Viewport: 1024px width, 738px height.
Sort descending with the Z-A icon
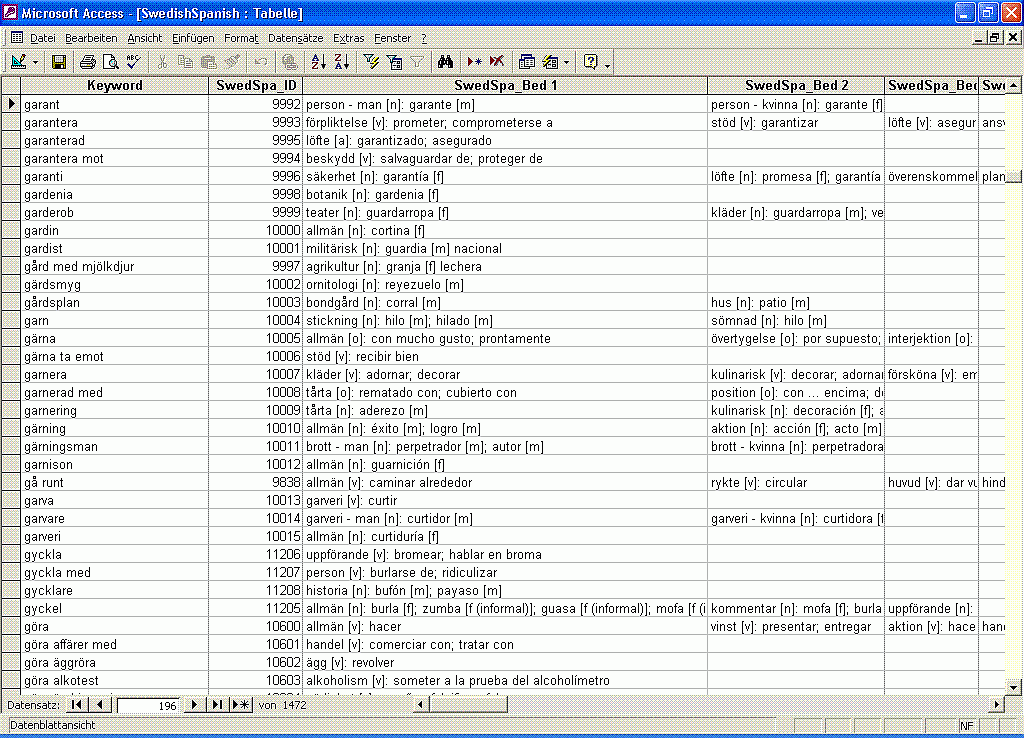pos(342,62)
